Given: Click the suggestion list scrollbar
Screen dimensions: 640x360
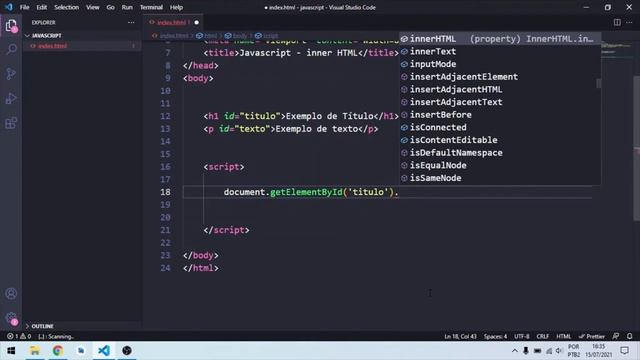Looking at the screenshot, I should point(598,83).
